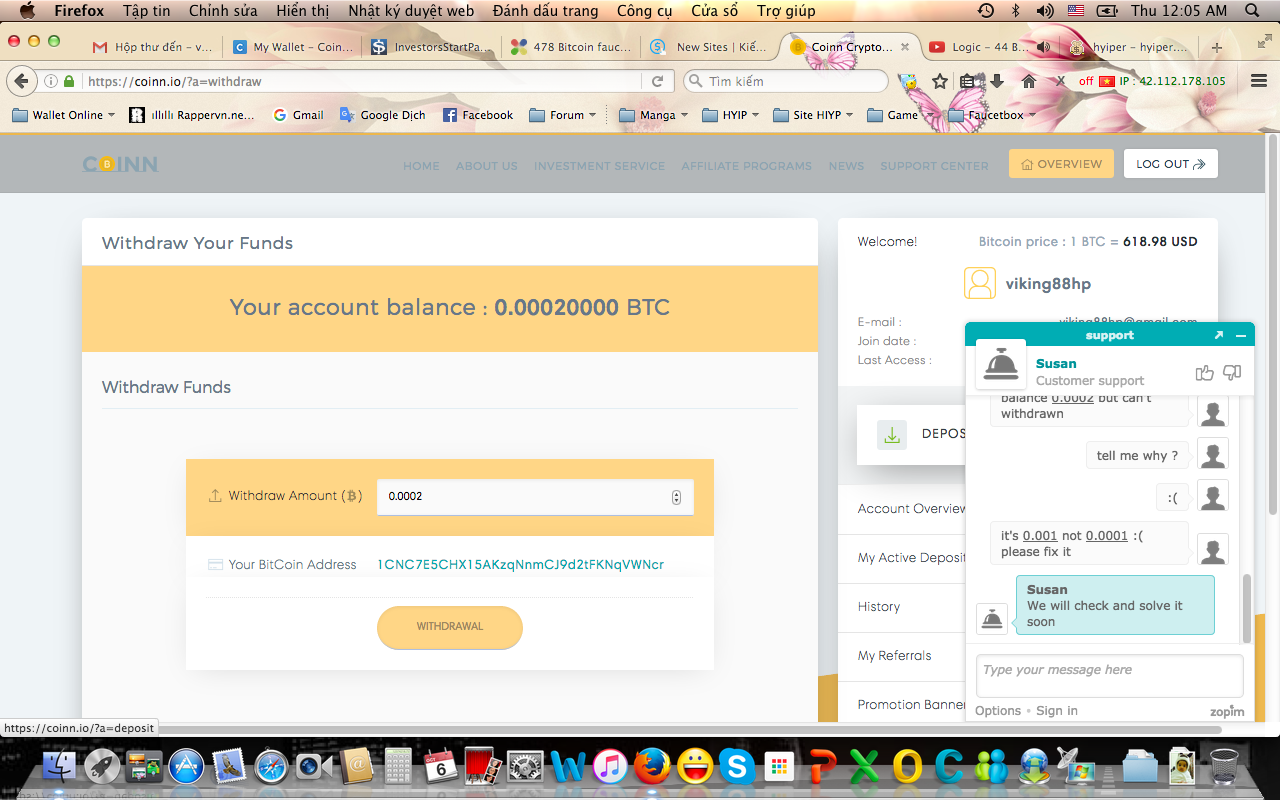Open the Công cụ menu
This screenshot has height=800, width=1280.
[x=645, y=11]
